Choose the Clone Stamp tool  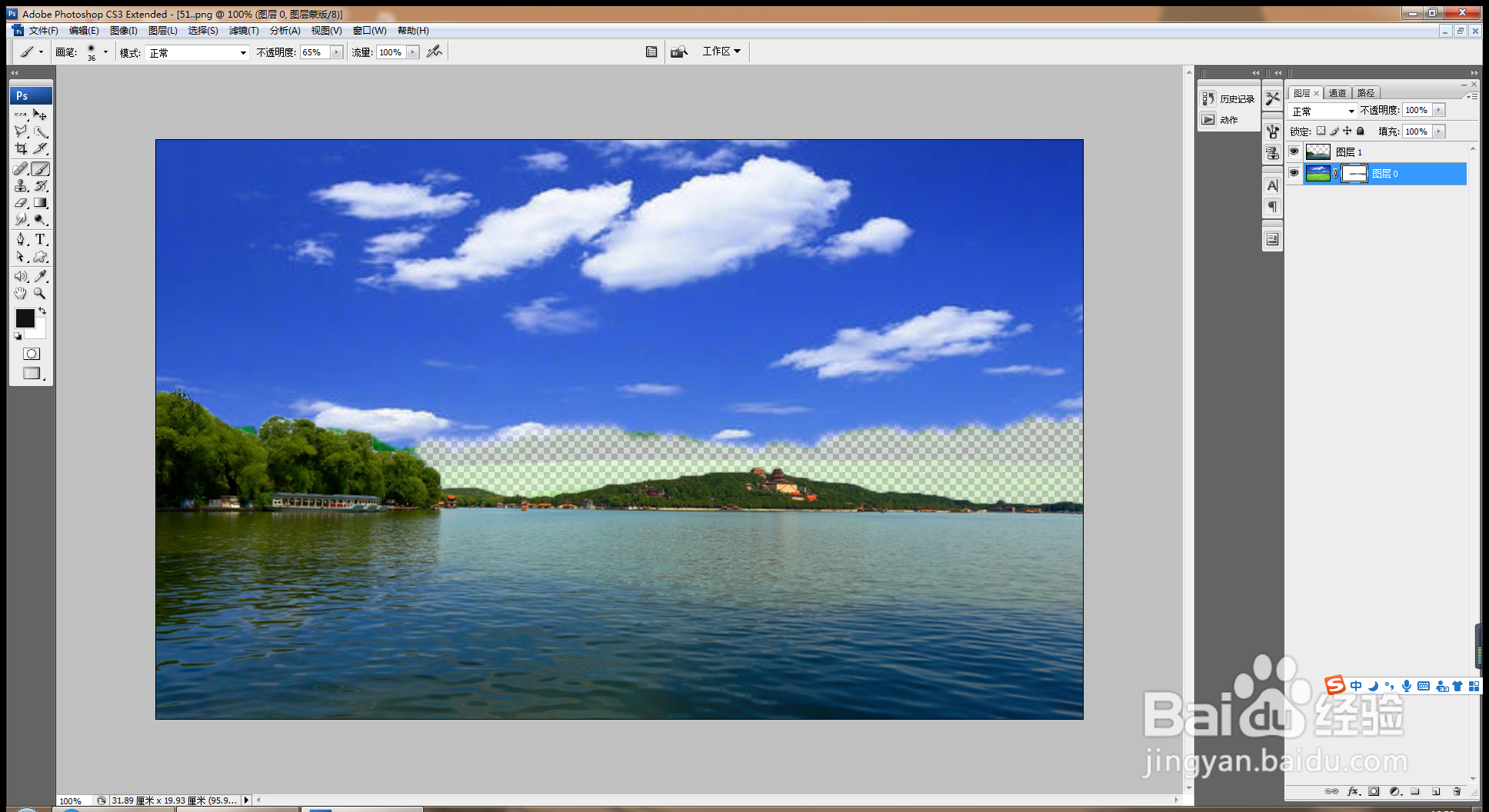[x=21, y=186]
